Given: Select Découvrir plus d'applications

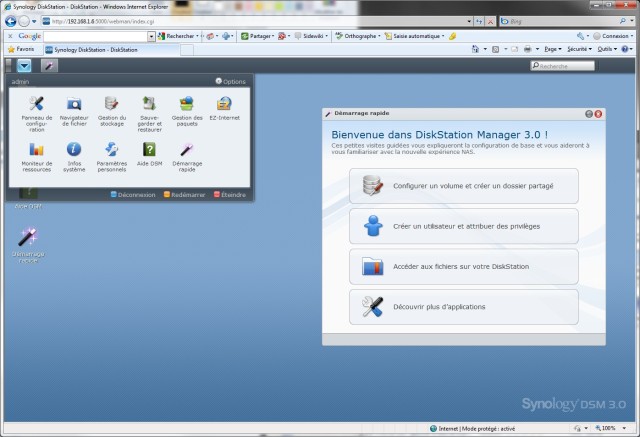Looking at the screenshot, I should [464, 307].
